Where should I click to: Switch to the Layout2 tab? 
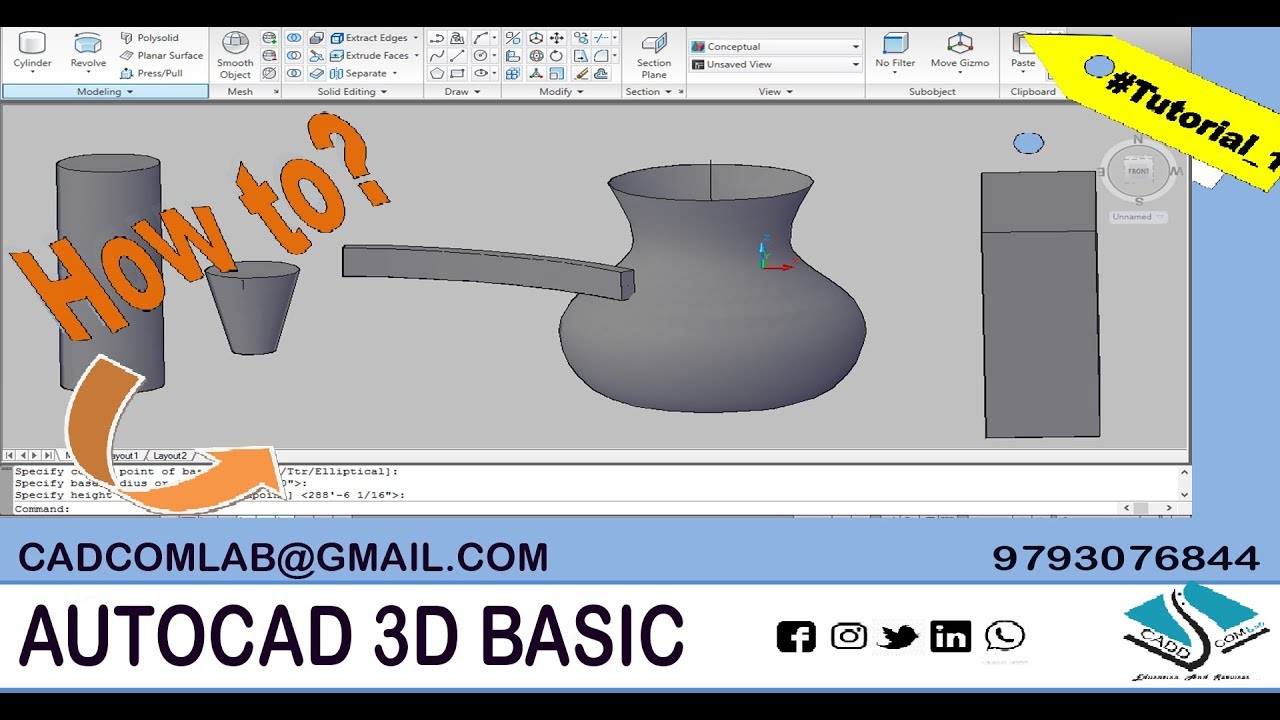[x=169, y=456]
